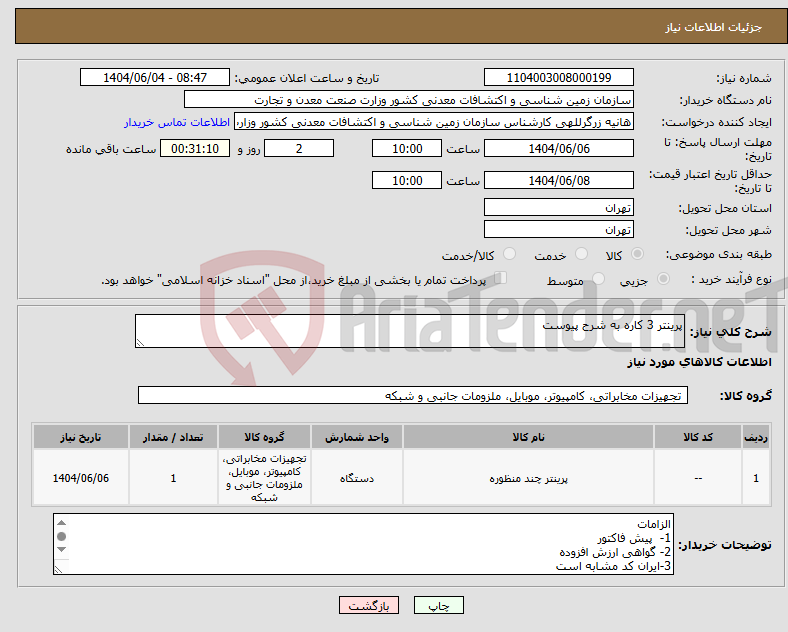Click the چاپ (print) button
This screenshot has height=632, width=788.
[438, 605]
